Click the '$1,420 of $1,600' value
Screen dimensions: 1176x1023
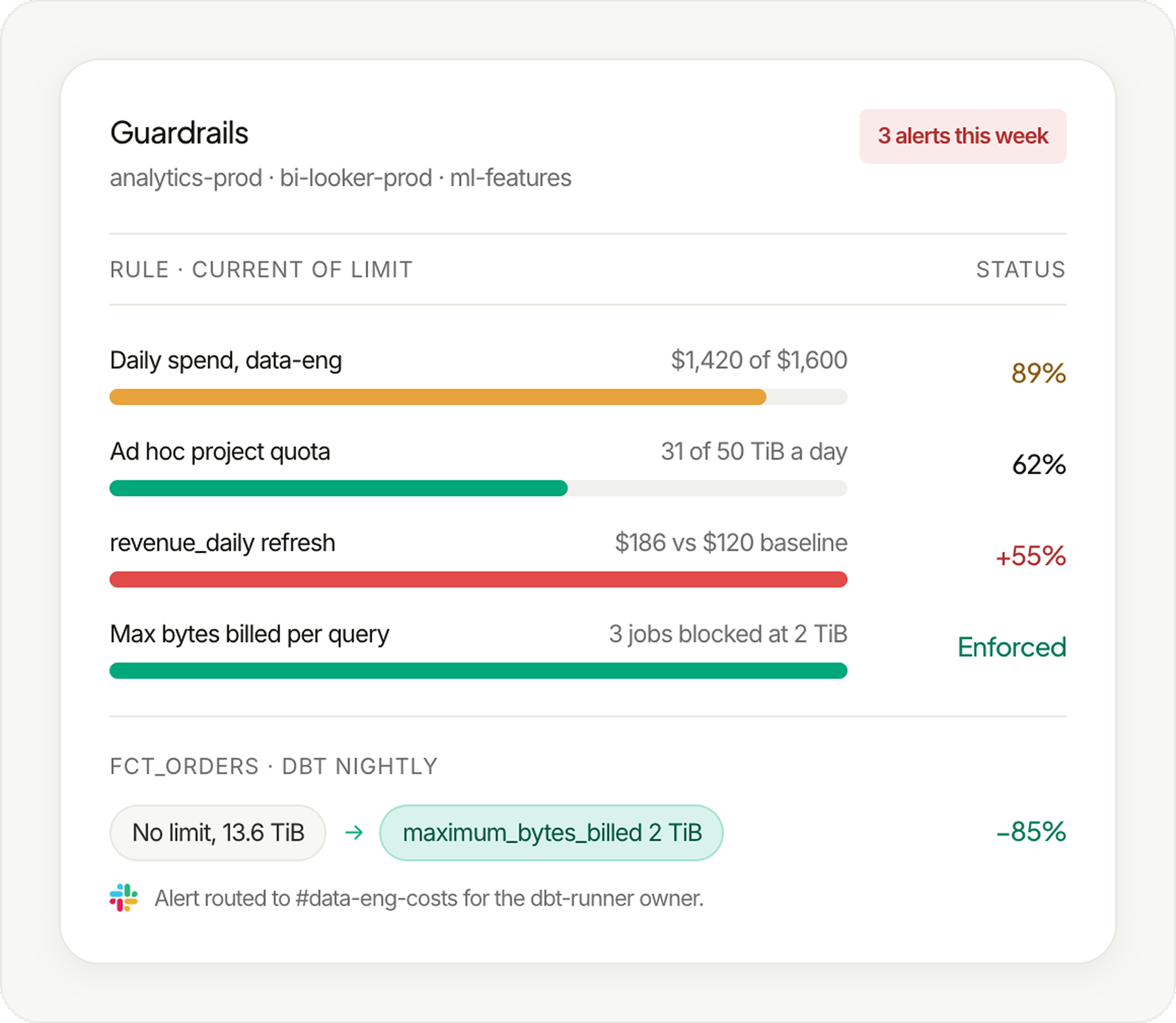coord(759,360)
